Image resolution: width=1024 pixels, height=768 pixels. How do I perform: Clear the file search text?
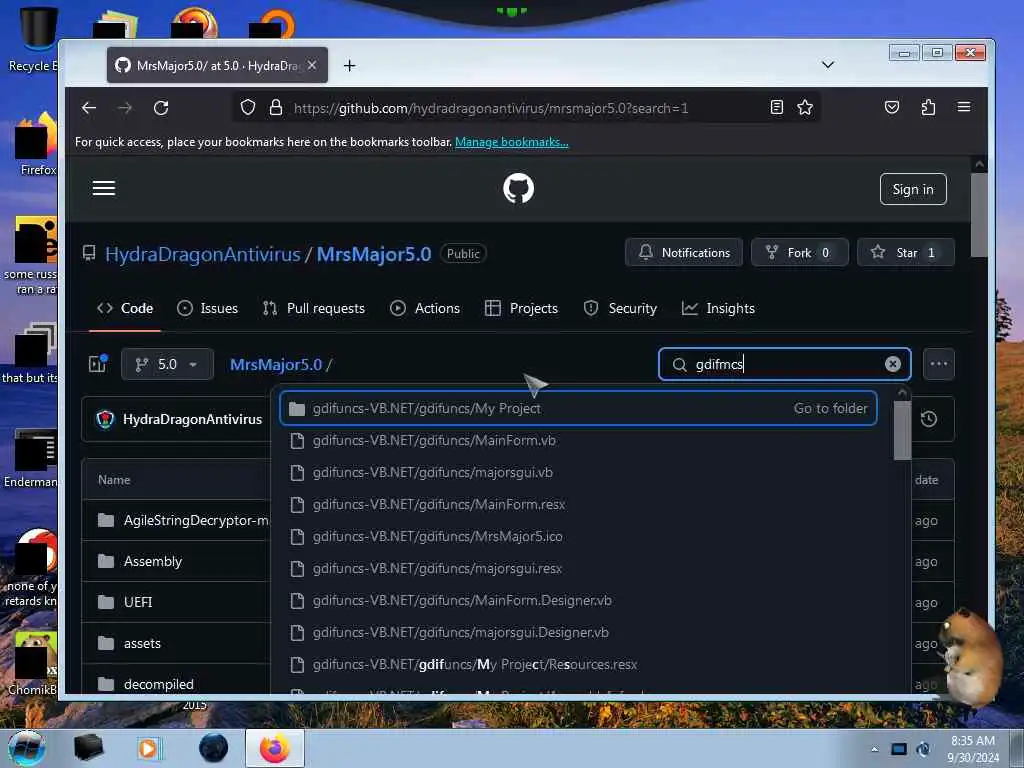coord(892,364)
